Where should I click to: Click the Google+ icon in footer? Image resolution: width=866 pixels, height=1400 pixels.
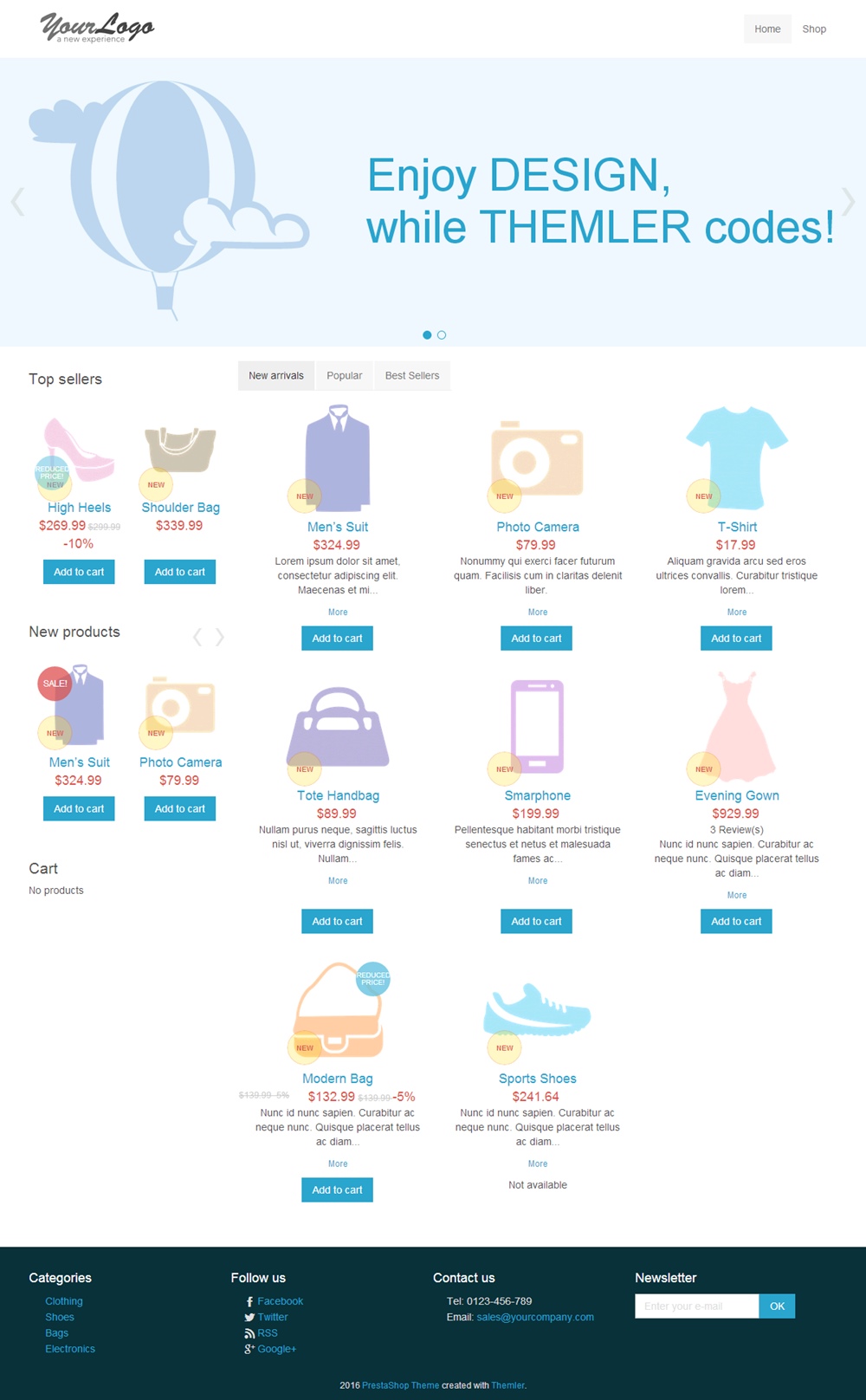point(249,1349)
